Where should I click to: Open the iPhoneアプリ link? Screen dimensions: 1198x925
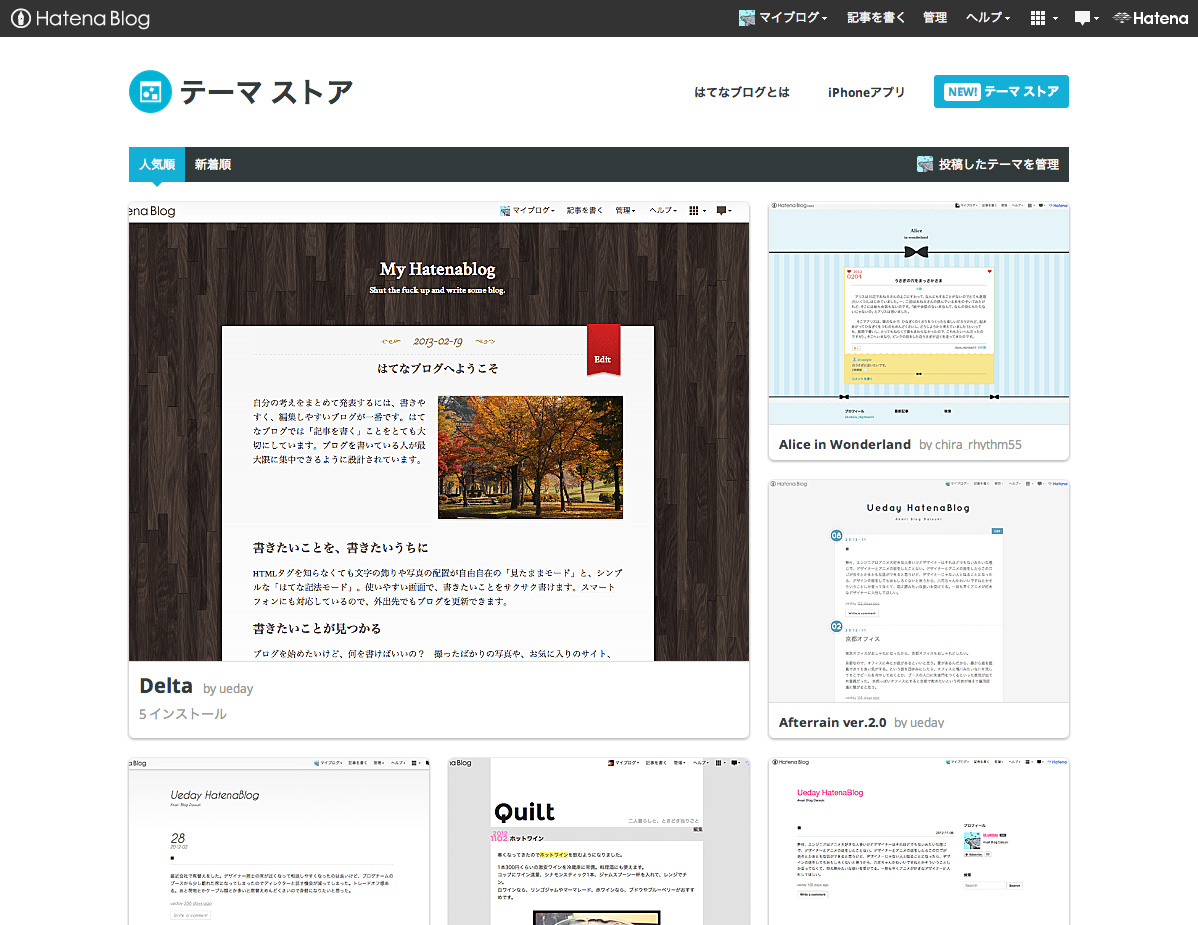(x=866, y=92)
